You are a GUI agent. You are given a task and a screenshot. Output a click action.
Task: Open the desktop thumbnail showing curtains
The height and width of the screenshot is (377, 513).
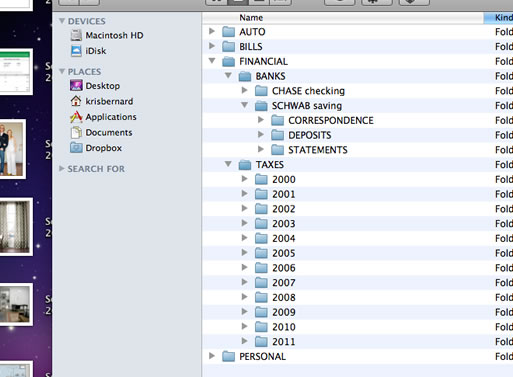(16, 227)
